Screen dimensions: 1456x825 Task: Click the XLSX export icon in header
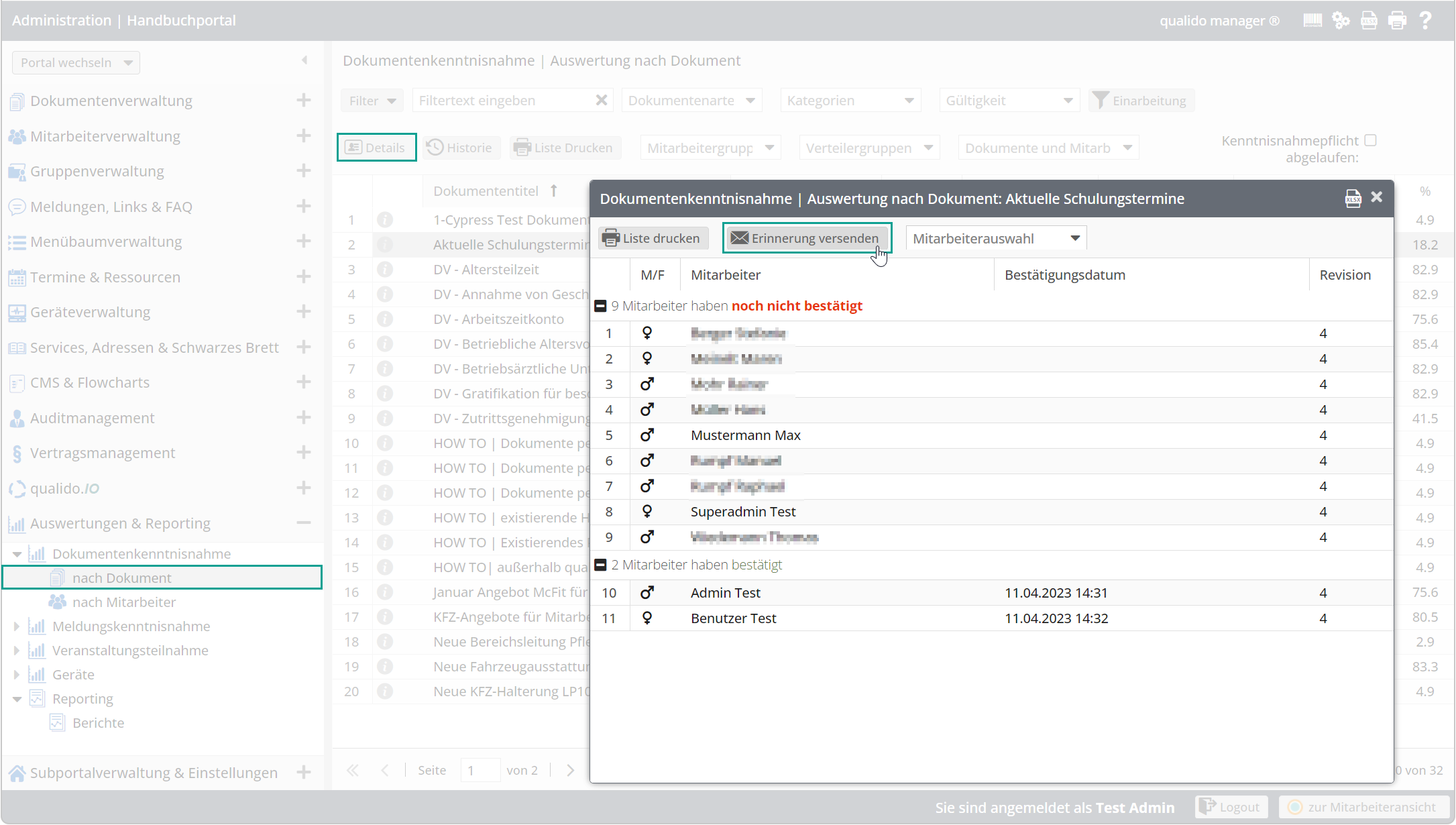(1369, 20)
